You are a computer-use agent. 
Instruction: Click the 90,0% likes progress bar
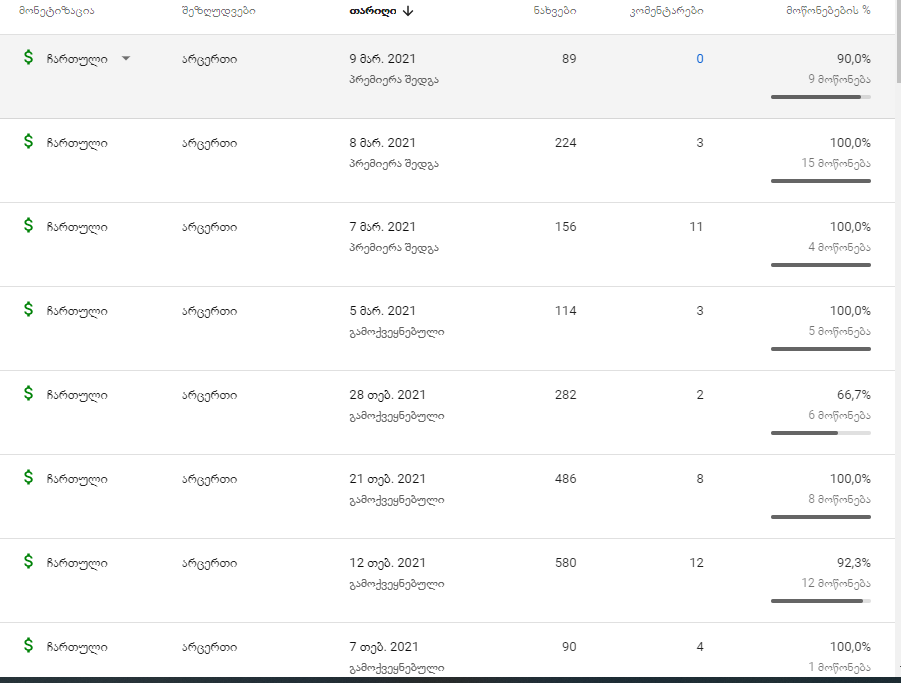(820, 97)
